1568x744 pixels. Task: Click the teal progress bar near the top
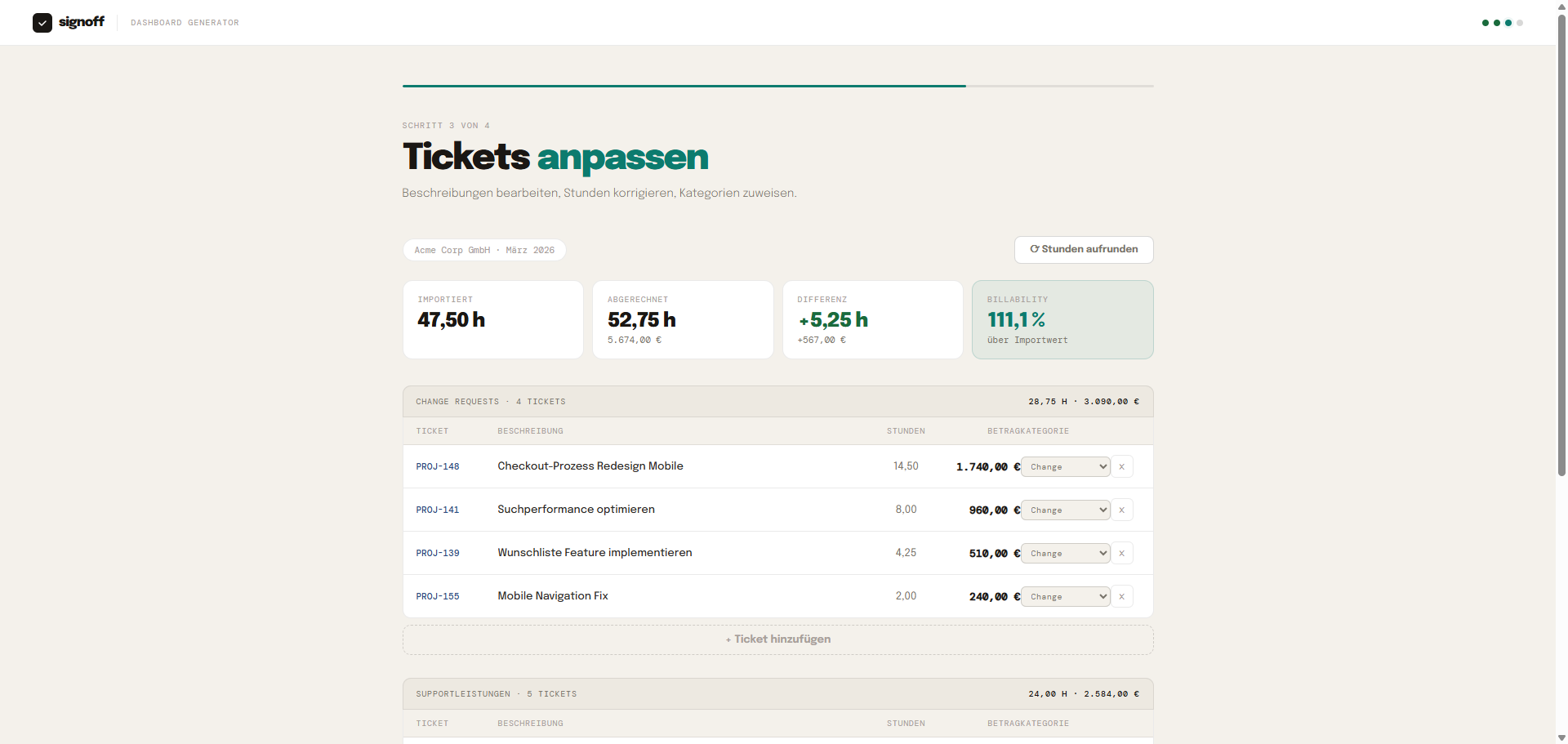684,85
